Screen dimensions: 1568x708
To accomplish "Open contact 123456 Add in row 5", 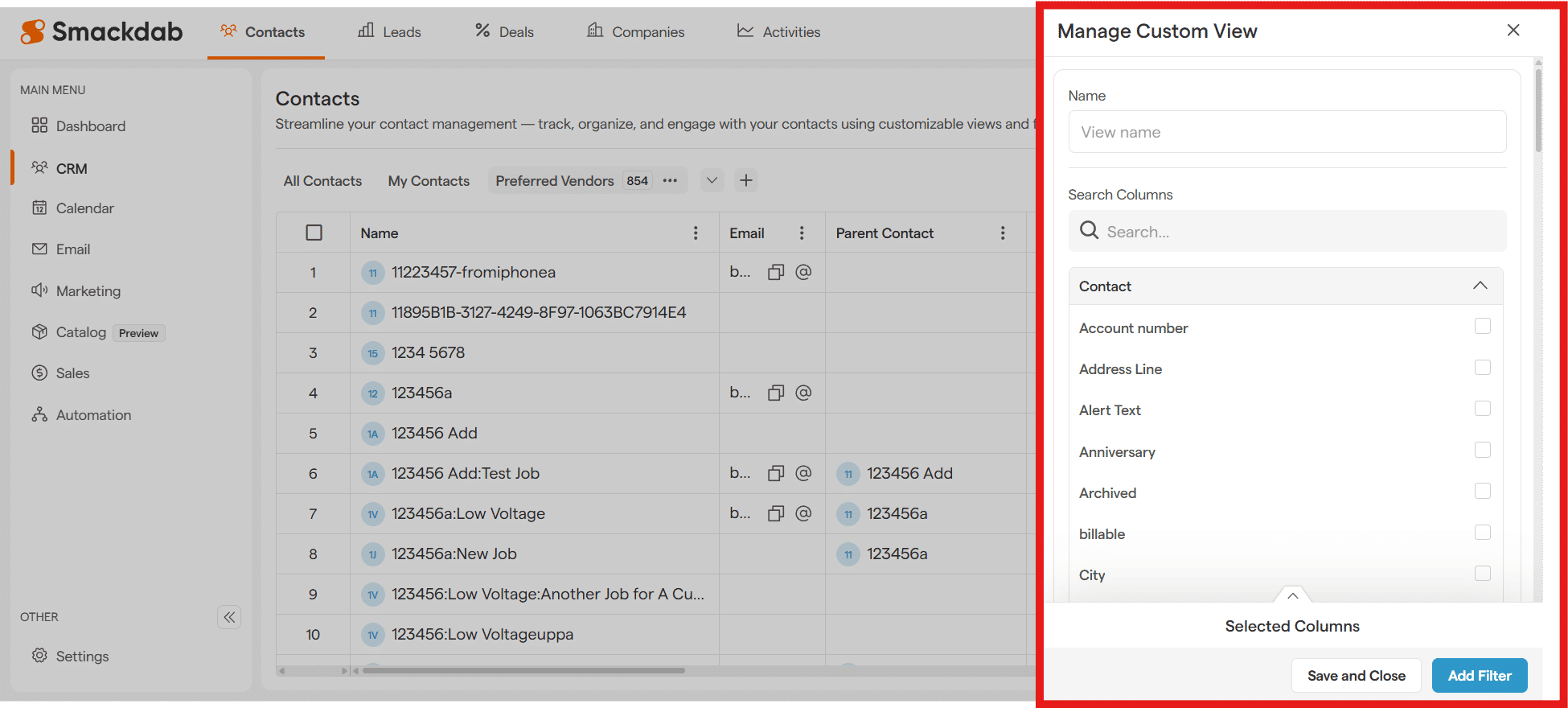I will (x=434, y=434).
